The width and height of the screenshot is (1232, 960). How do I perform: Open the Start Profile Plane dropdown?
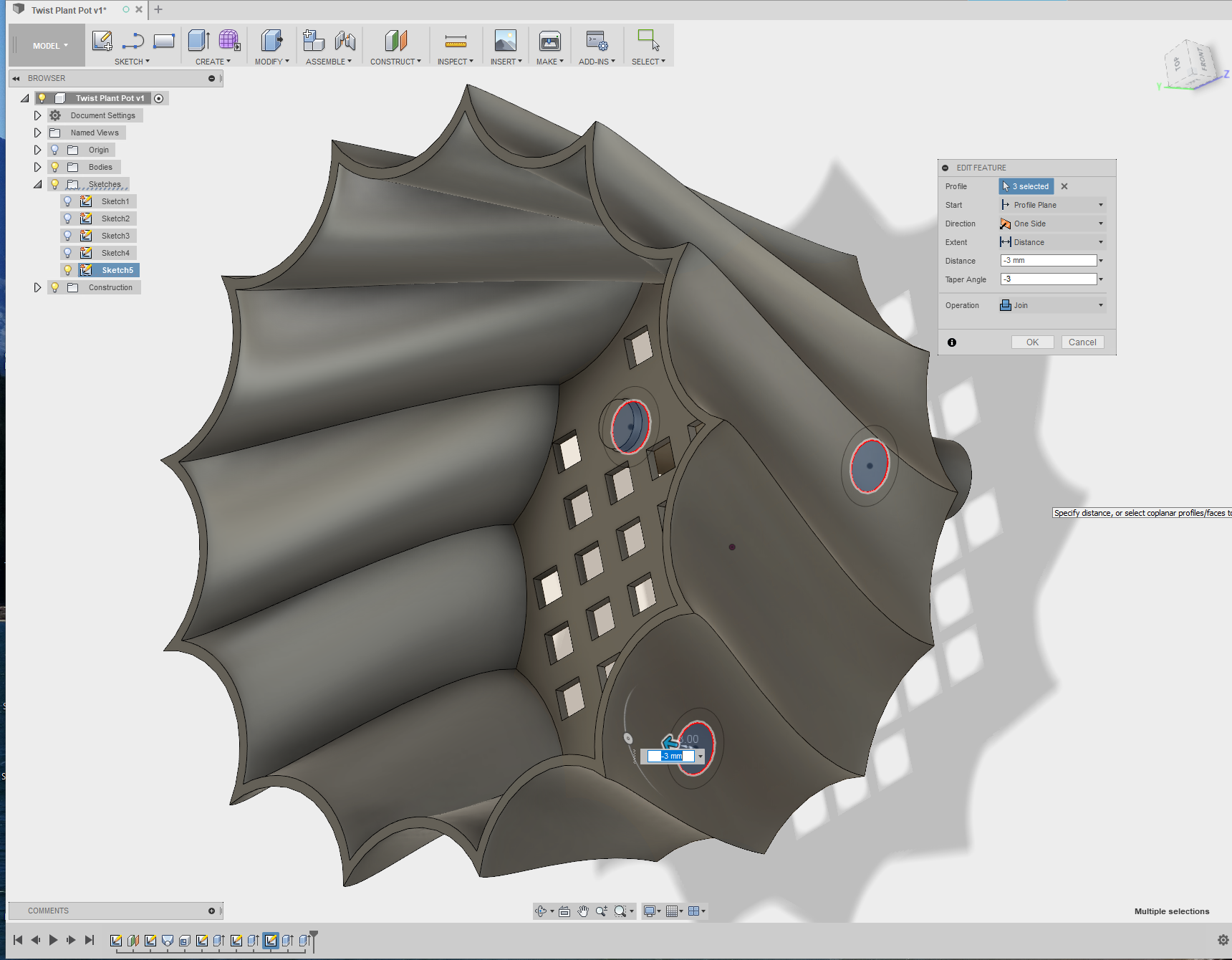[1052, 205]
